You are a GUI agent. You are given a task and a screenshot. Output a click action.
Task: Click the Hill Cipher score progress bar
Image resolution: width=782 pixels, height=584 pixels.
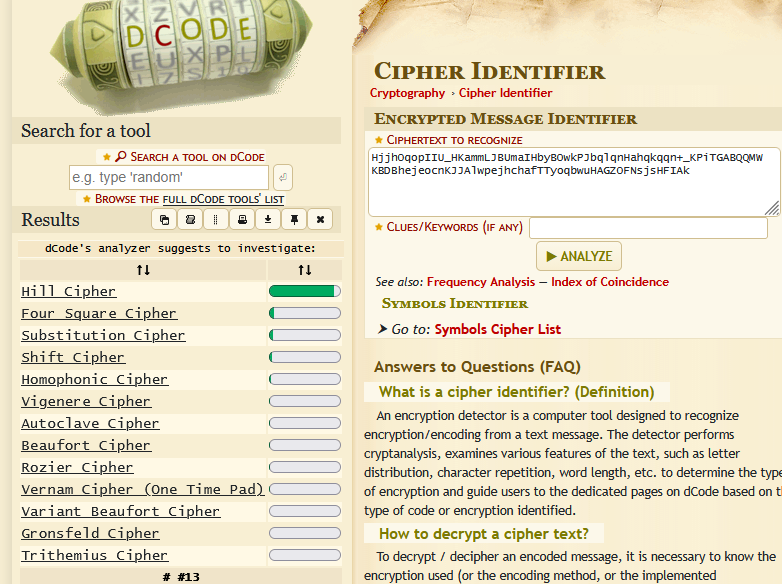click(305, 291)
